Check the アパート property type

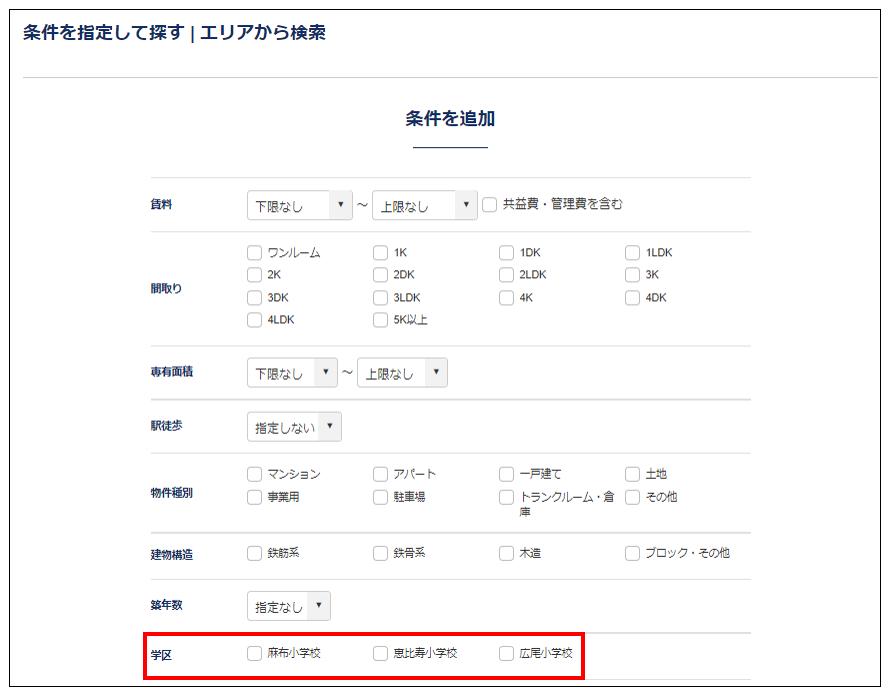(380, 474)
